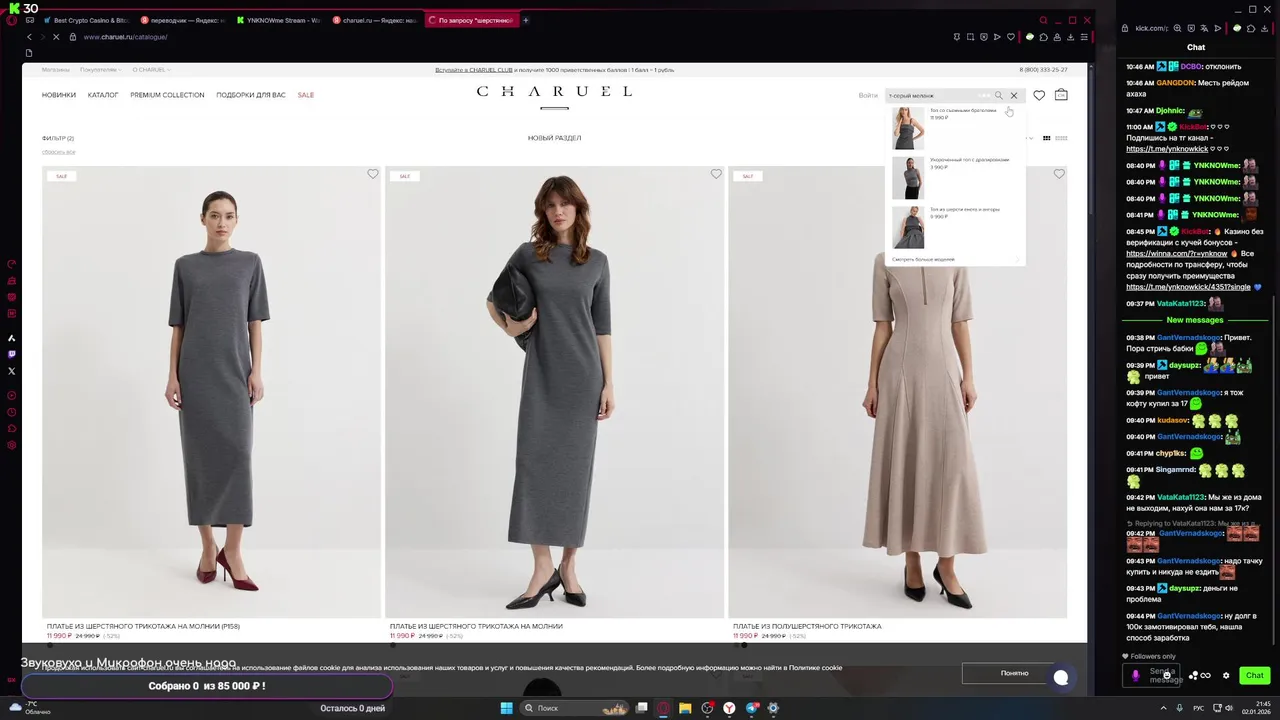
Task: Open the ФИЛЬТР (2) filter panel
Action: pyautogui.click(x=58, y=138)
